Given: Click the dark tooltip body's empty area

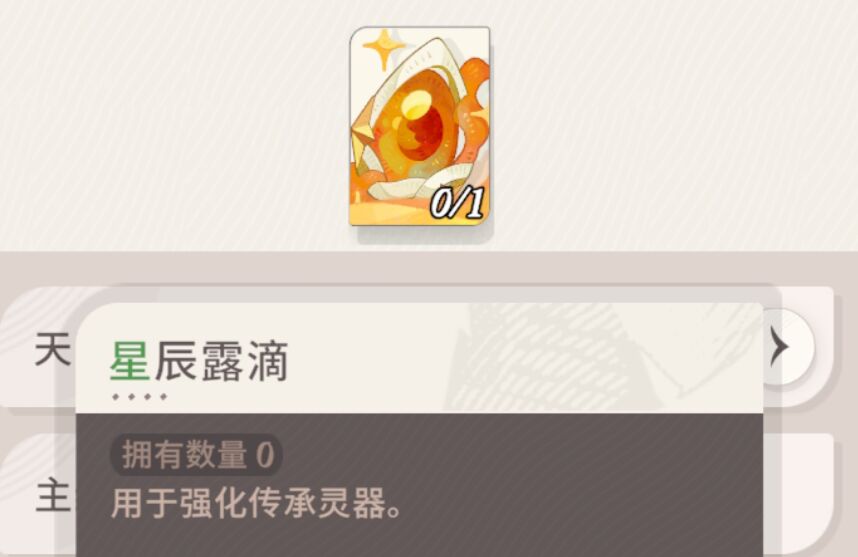Looking at the screenshot, I should [575, 481].
